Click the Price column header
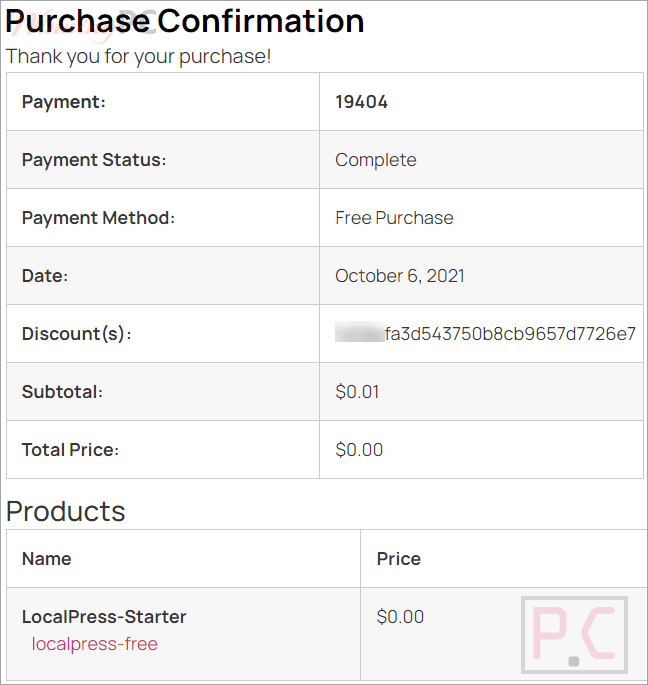Viewport: 648px width, 685px height. [399, 559]
